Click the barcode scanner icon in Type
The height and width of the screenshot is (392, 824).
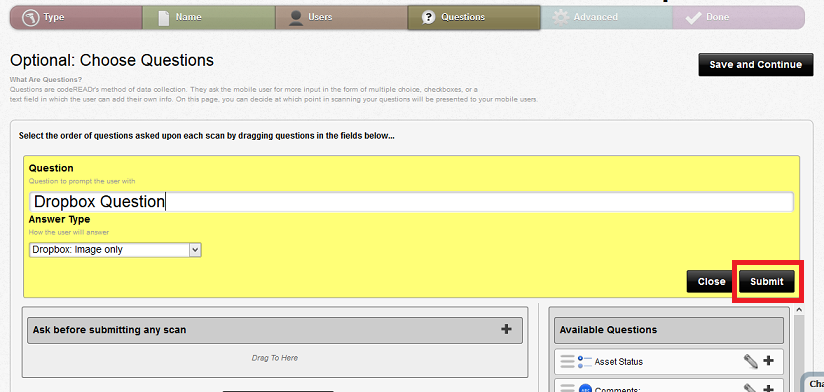click(30, 18)
